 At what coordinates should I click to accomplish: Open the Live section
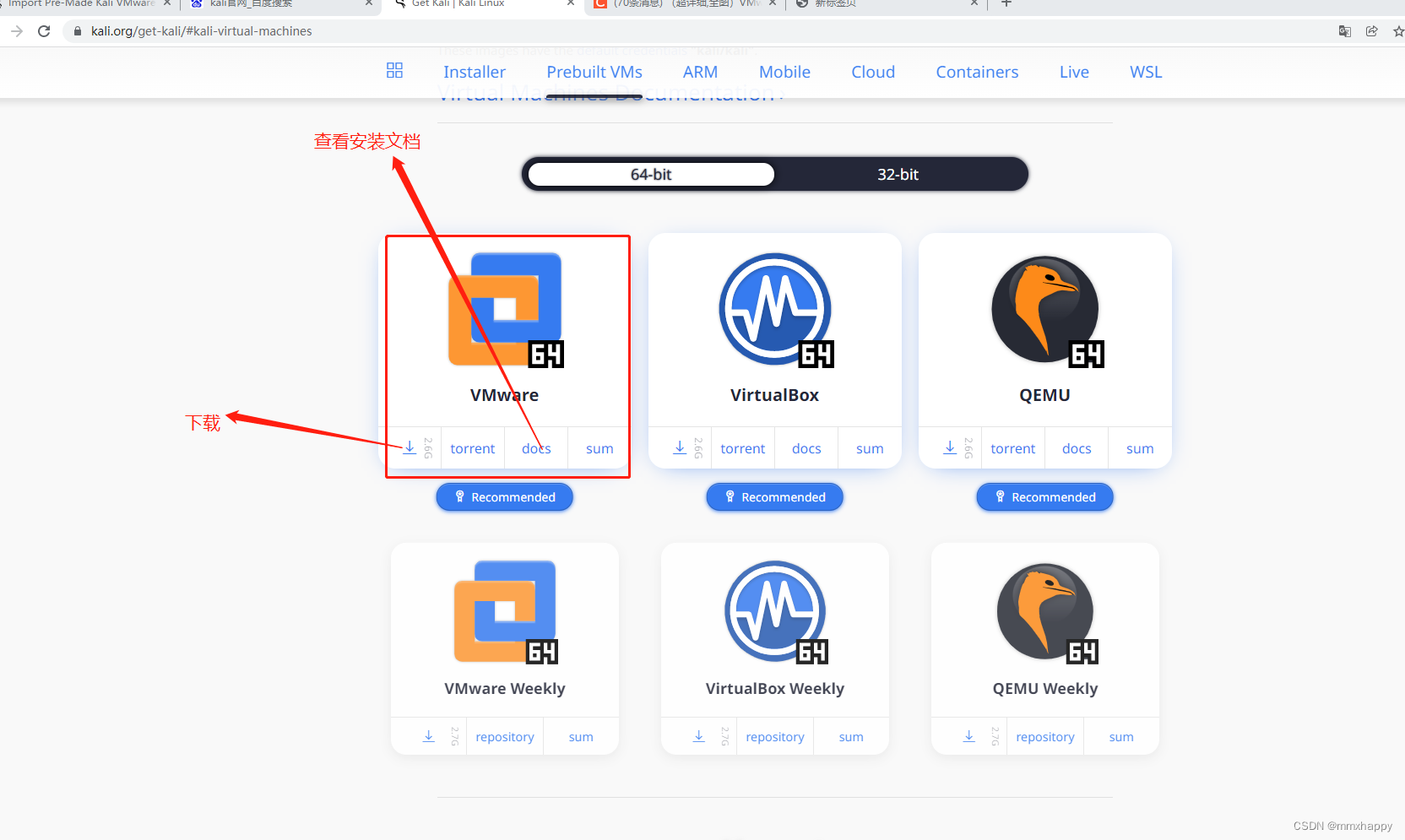tap(1074, 72)
